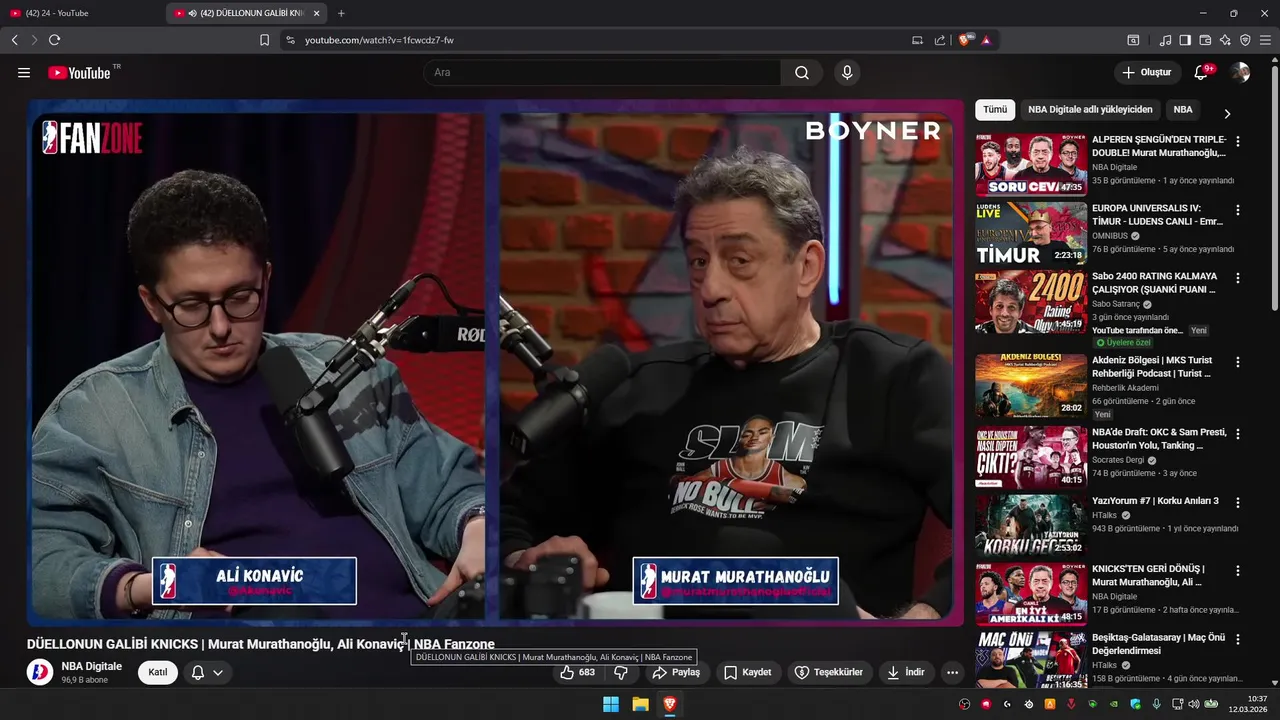
Task: Bookmark this page in address bar
Action: coord(264,40)
